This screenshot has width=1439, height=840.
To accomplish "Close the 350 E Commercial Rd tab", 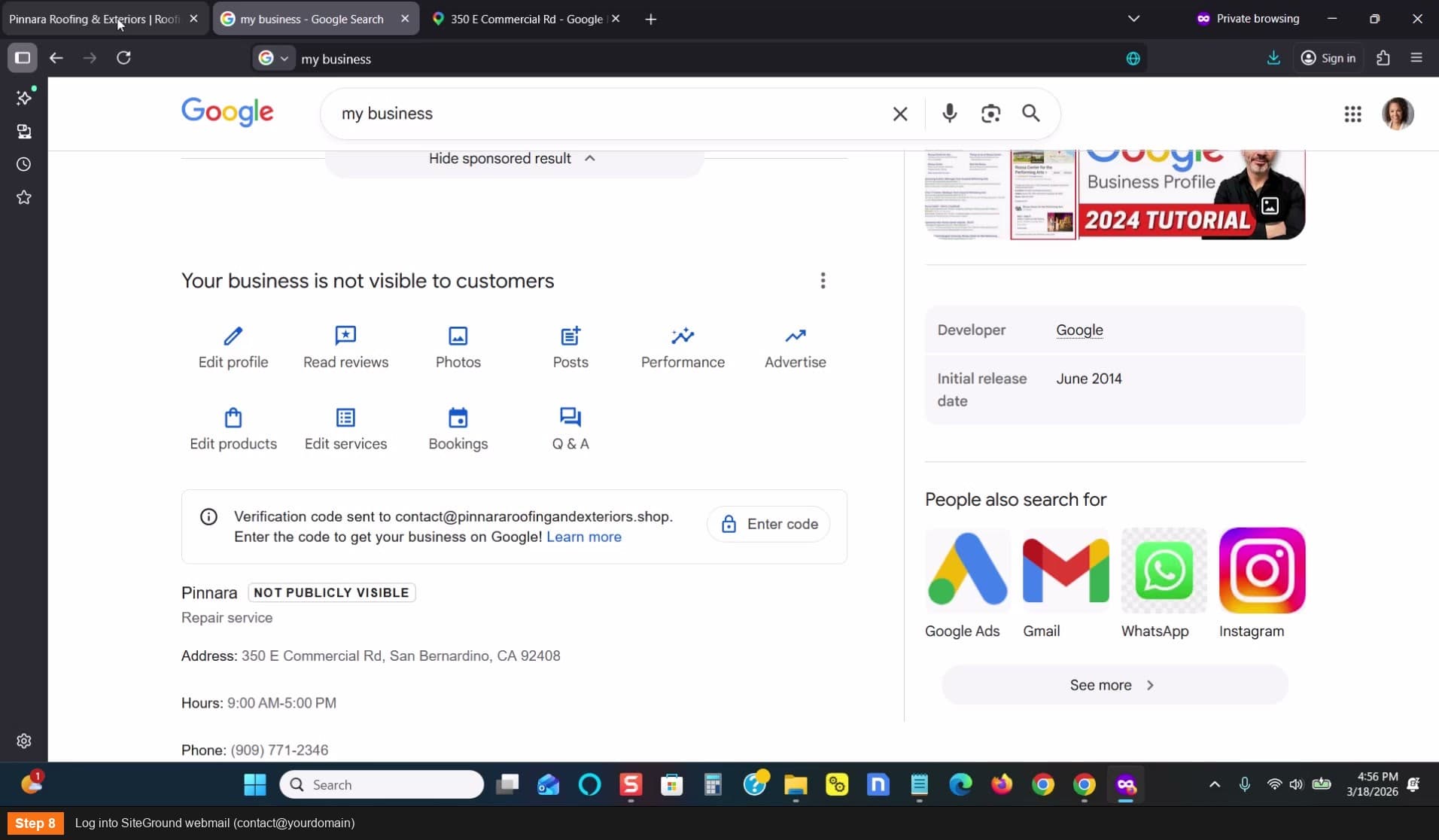I will [x=616, y=19].
